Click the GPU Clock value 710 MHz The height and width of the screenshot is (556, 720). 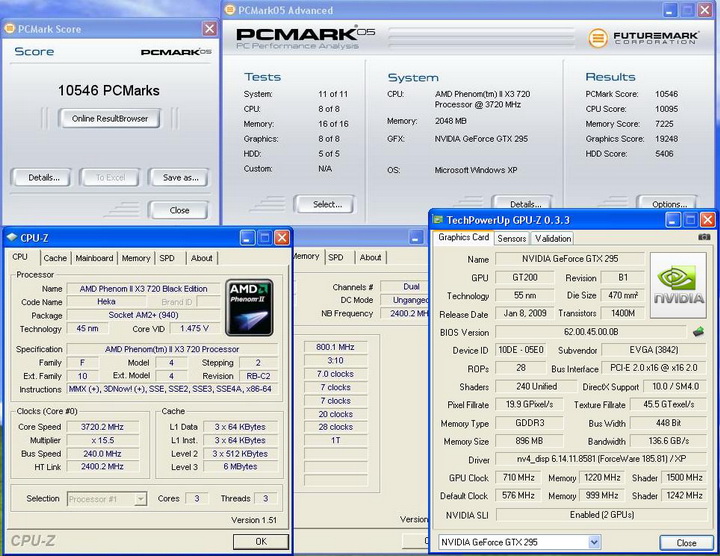click(518, 477)
